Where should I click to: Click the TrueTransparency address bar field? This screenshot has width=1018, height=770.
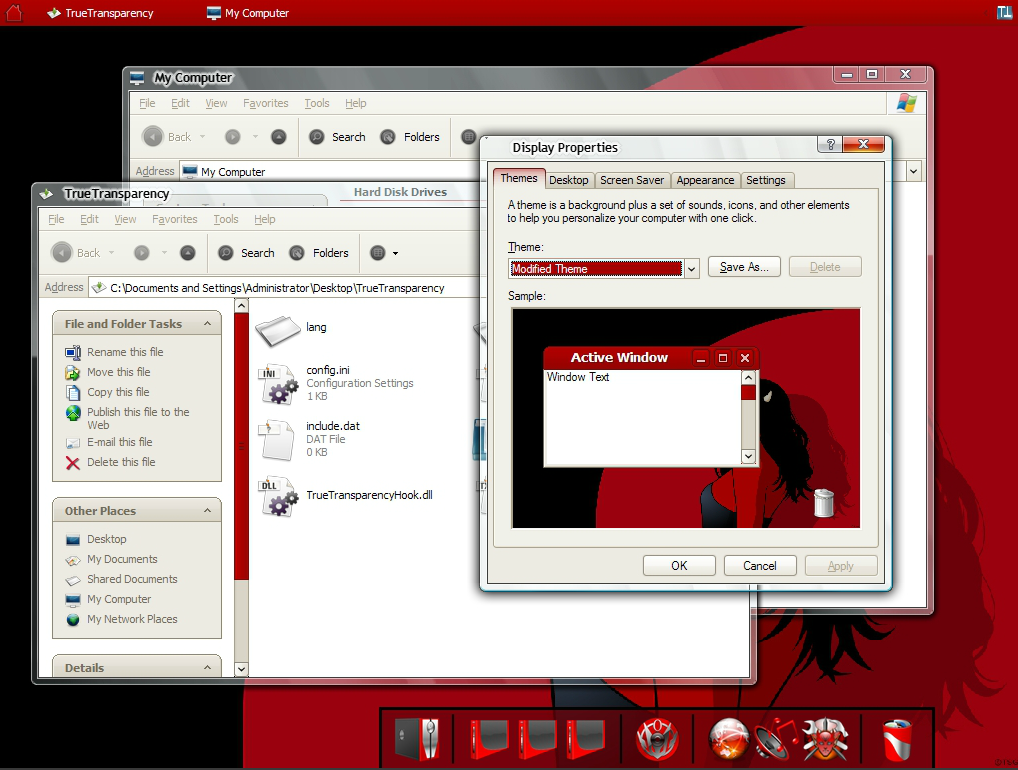click(x=286, y=288)
